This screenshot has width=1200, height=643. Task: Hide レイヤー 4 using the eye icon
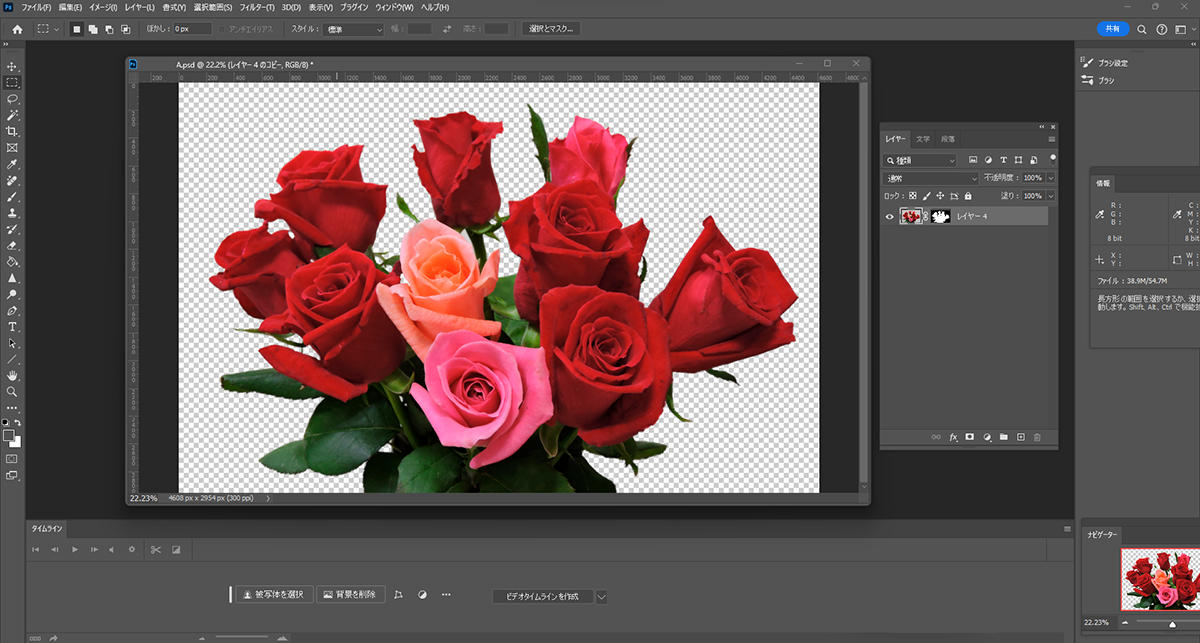(x=889, y=216)
